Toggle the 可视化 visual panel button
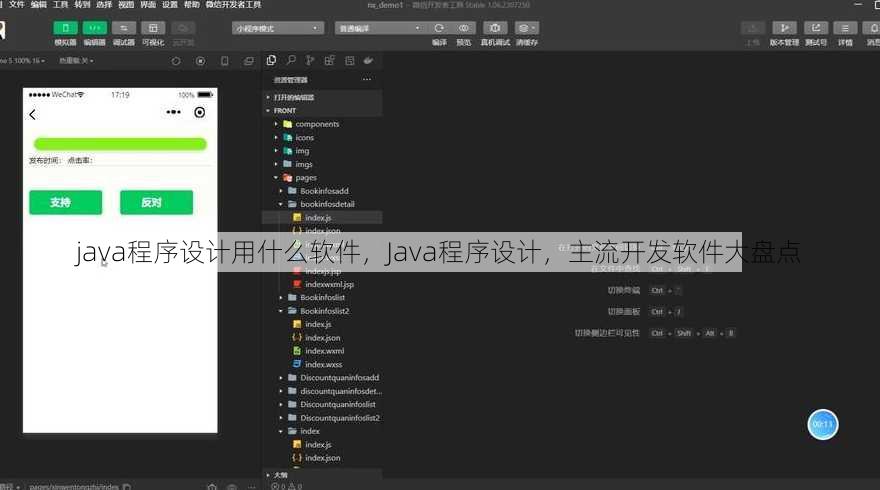Image resolution: width=880 pixels, height=490 pixels. [x=153, y=28]
